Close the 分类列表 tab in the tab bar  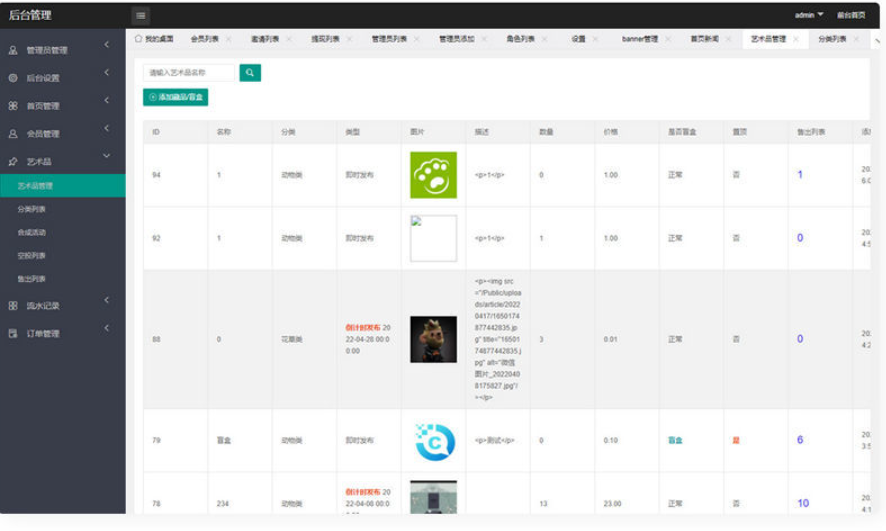(856, 39)
